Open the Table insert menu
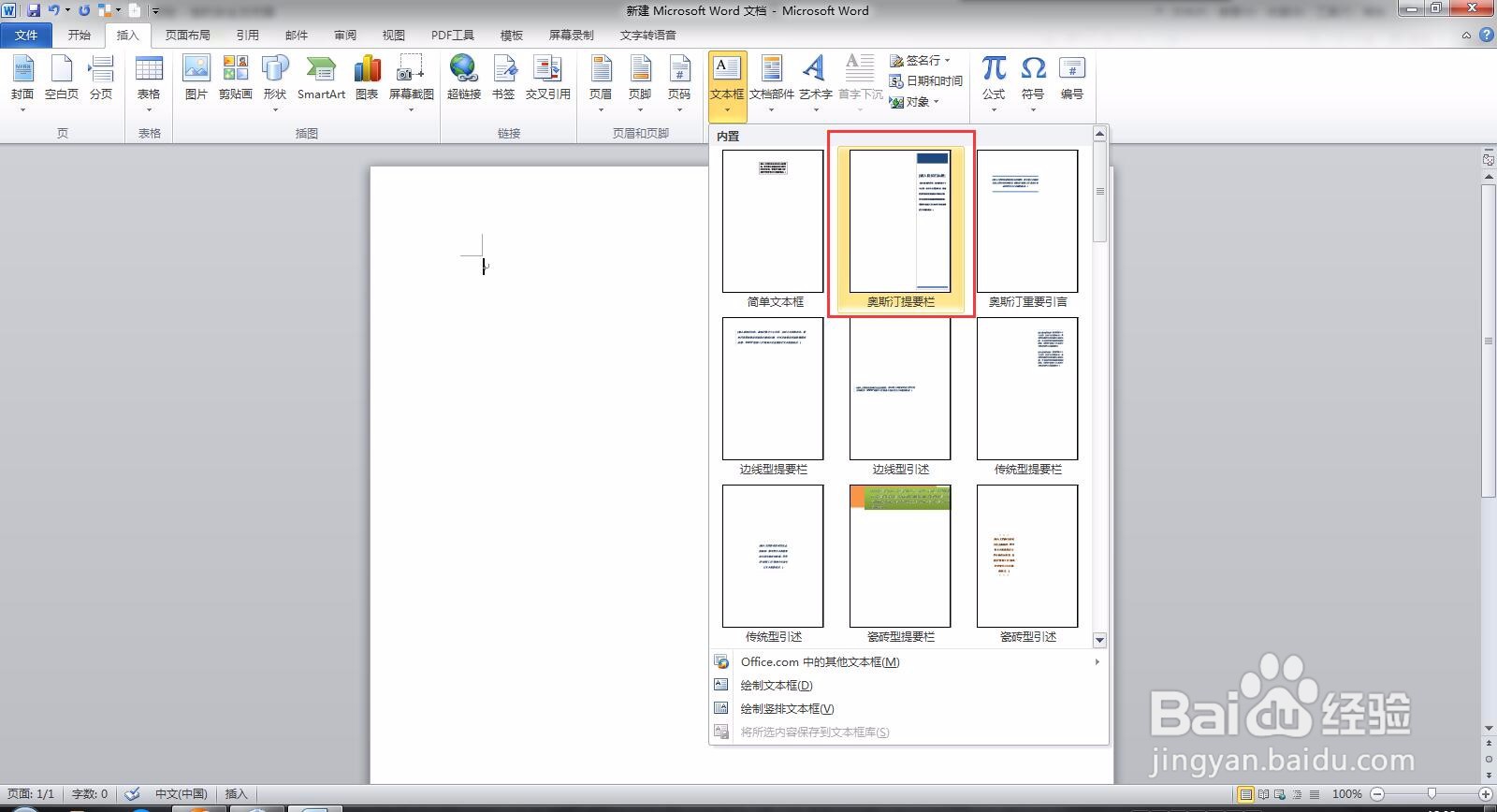 [x=149, y=82]
